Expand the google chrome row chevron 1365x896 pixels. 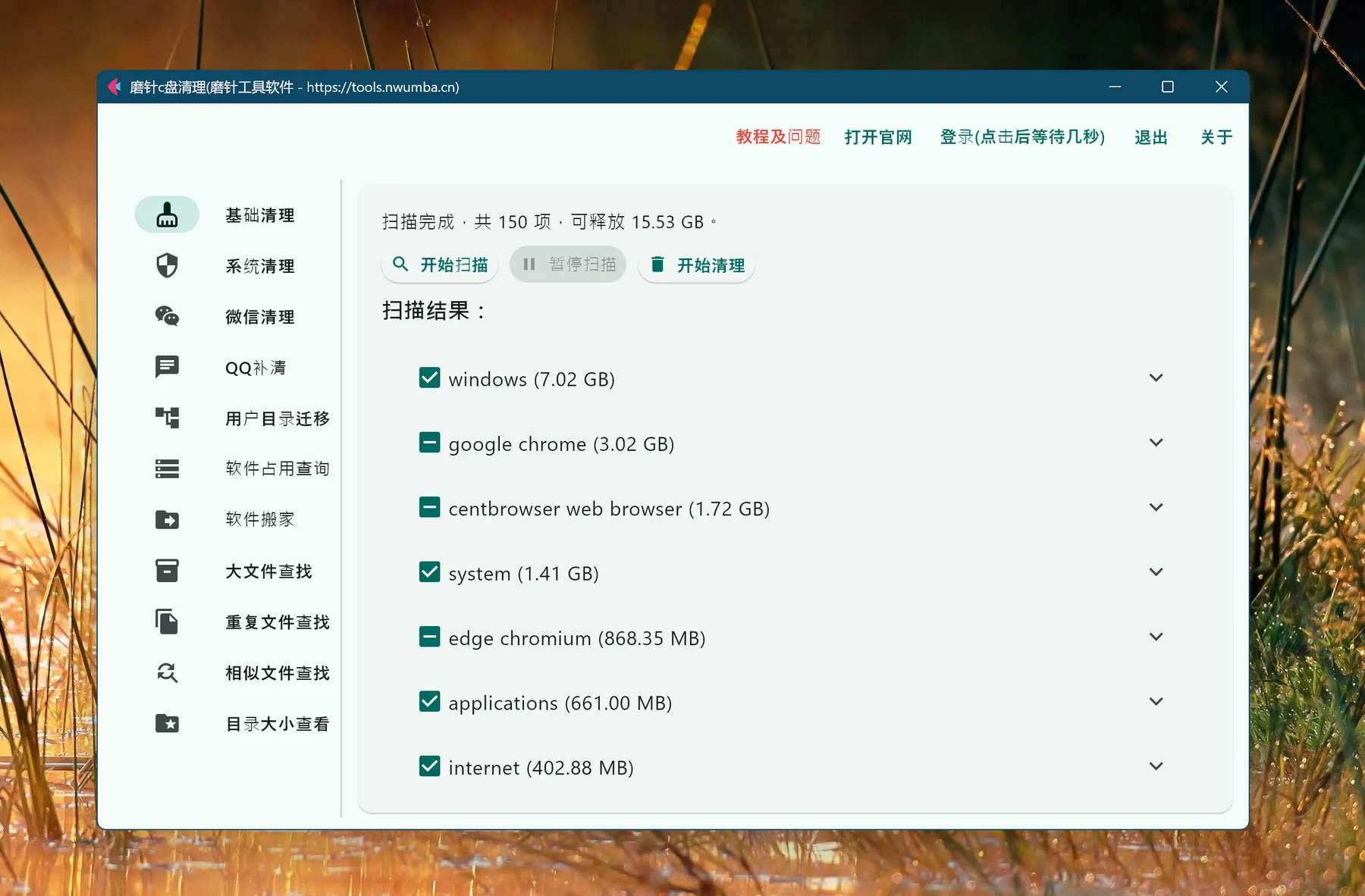click(1156, 442)
